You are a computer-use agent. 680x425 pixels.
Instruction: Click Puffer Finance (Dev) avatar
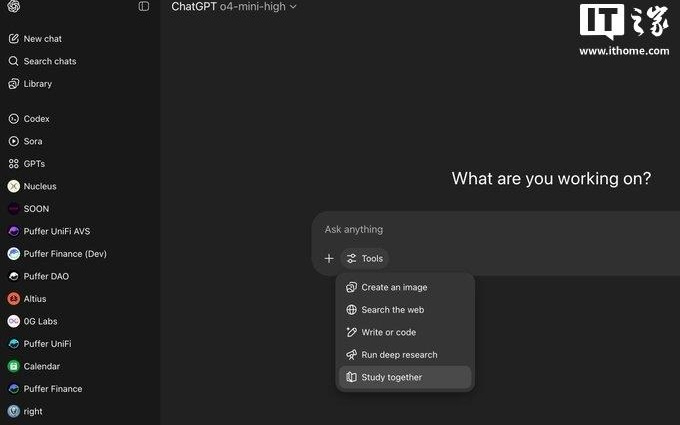click(x=13, y=254)
